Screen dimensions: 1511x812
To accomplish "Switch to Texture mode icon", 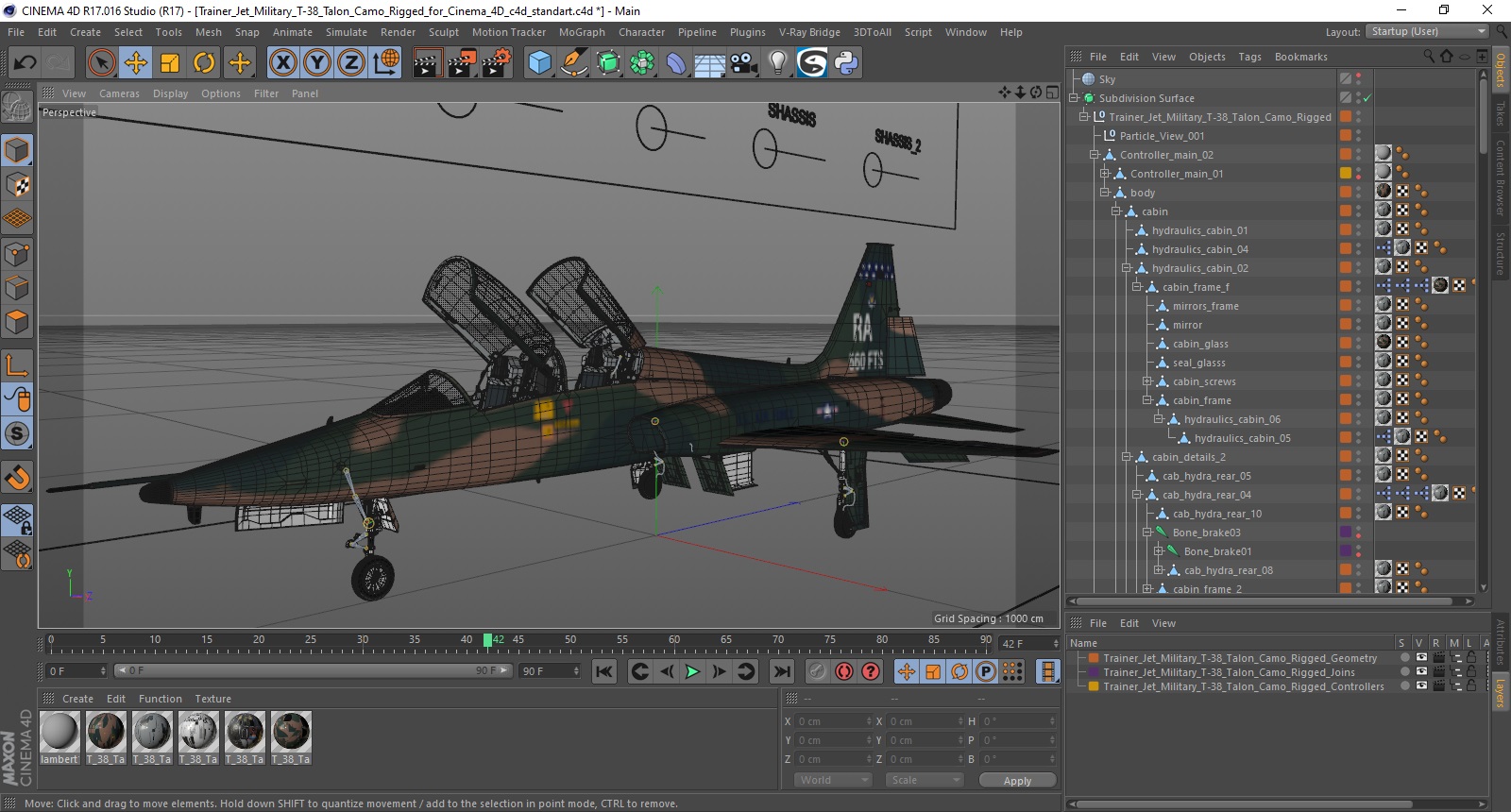I will (x=17, y=185).
